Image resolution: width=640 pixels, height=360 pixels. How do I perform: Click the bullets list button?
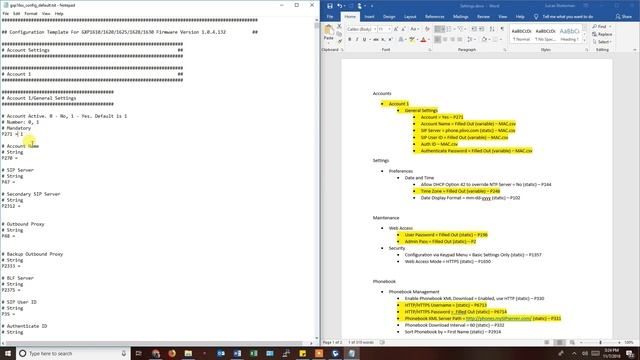click(x=437, y=29)
